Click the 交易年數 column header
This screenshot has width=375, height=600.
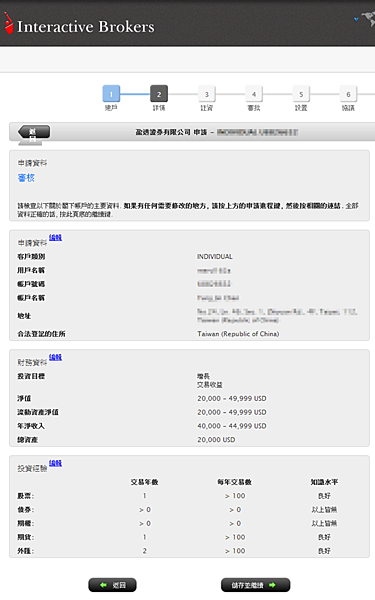(x=144, y=482)
